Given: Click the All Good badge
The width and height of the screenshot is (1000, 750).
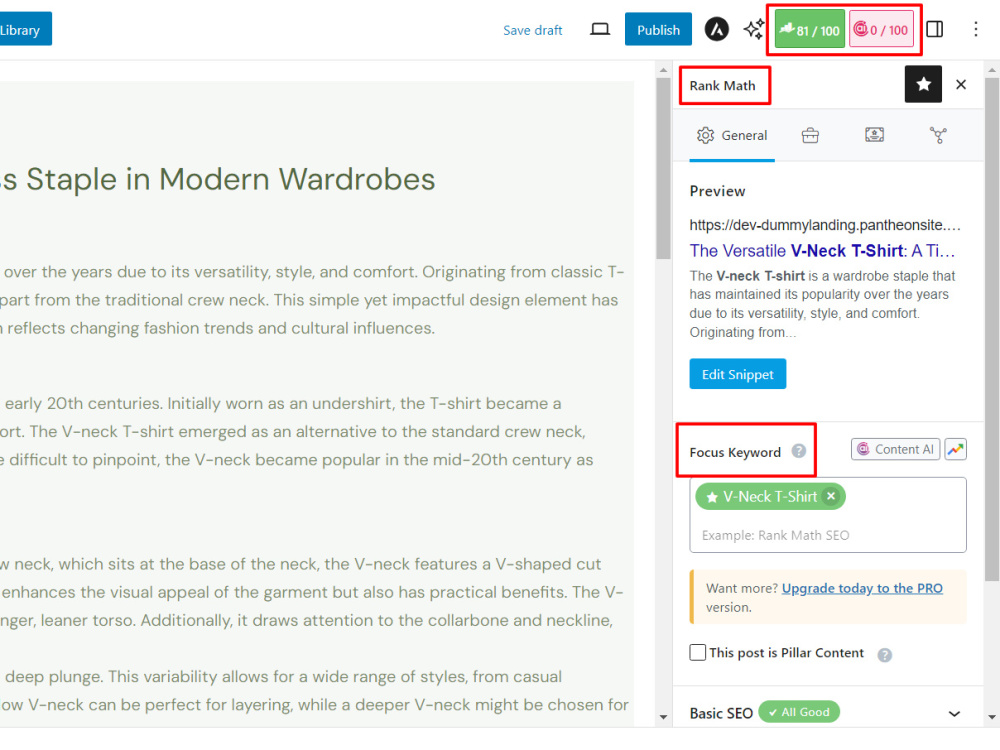Looking at the screenshot, I should point(798,712).
